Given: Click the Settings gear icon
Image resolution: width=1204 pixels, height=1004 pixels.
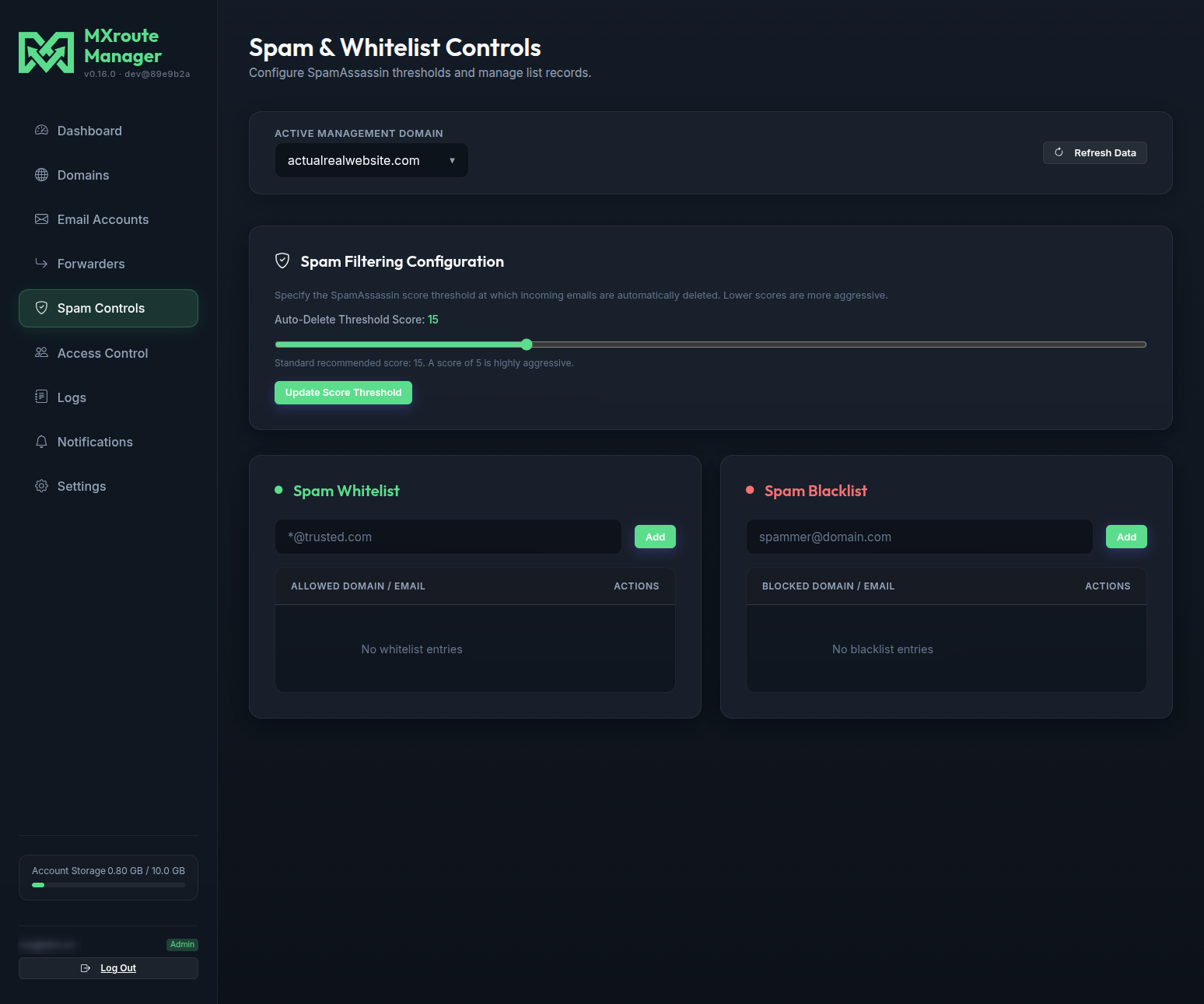Looking at the screenshot, I should pyautogui.click(x=41, y=486).
